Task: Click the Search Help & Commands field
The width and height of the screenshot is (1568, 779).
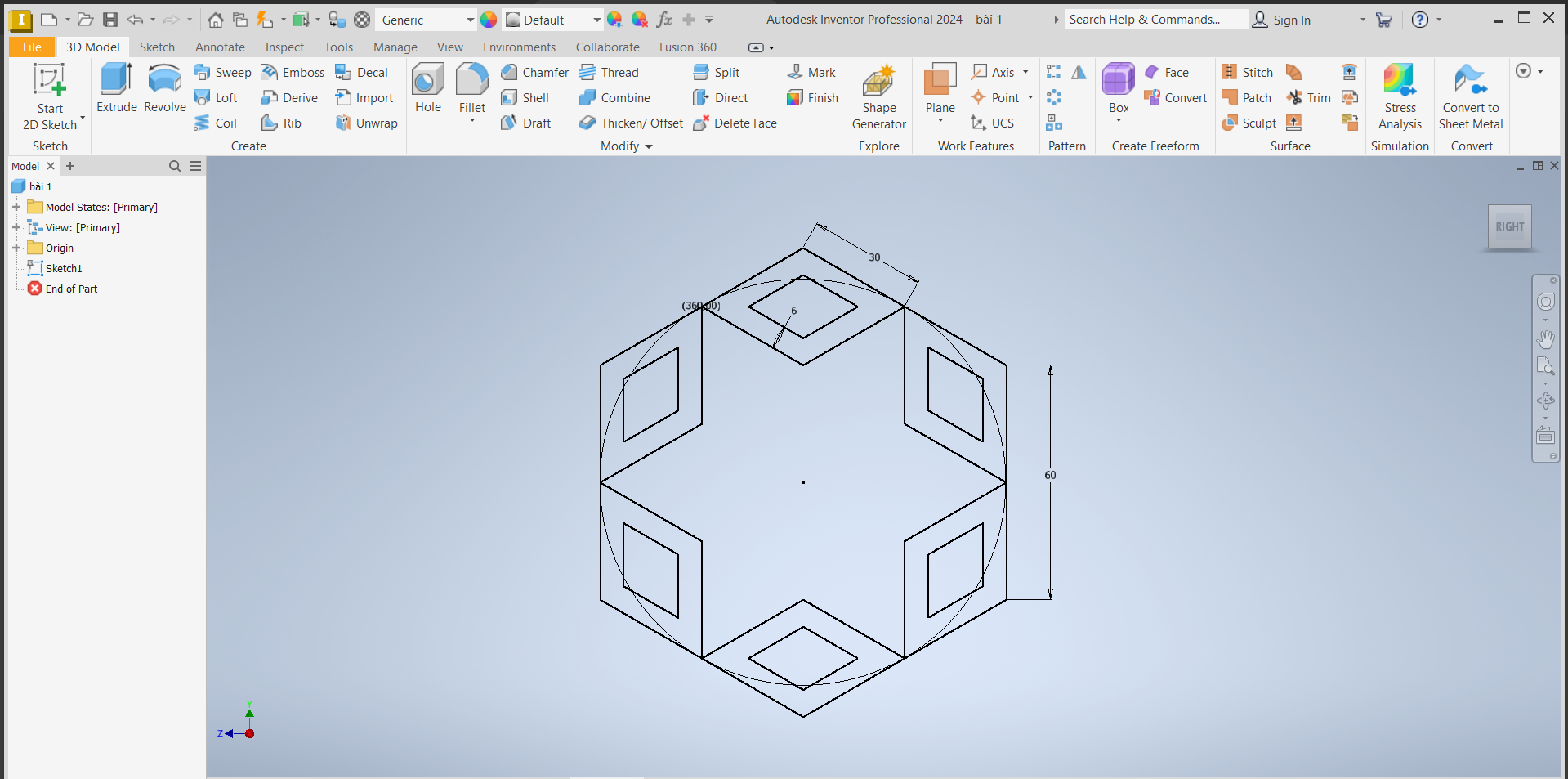Action: [x=1155, y=20]
